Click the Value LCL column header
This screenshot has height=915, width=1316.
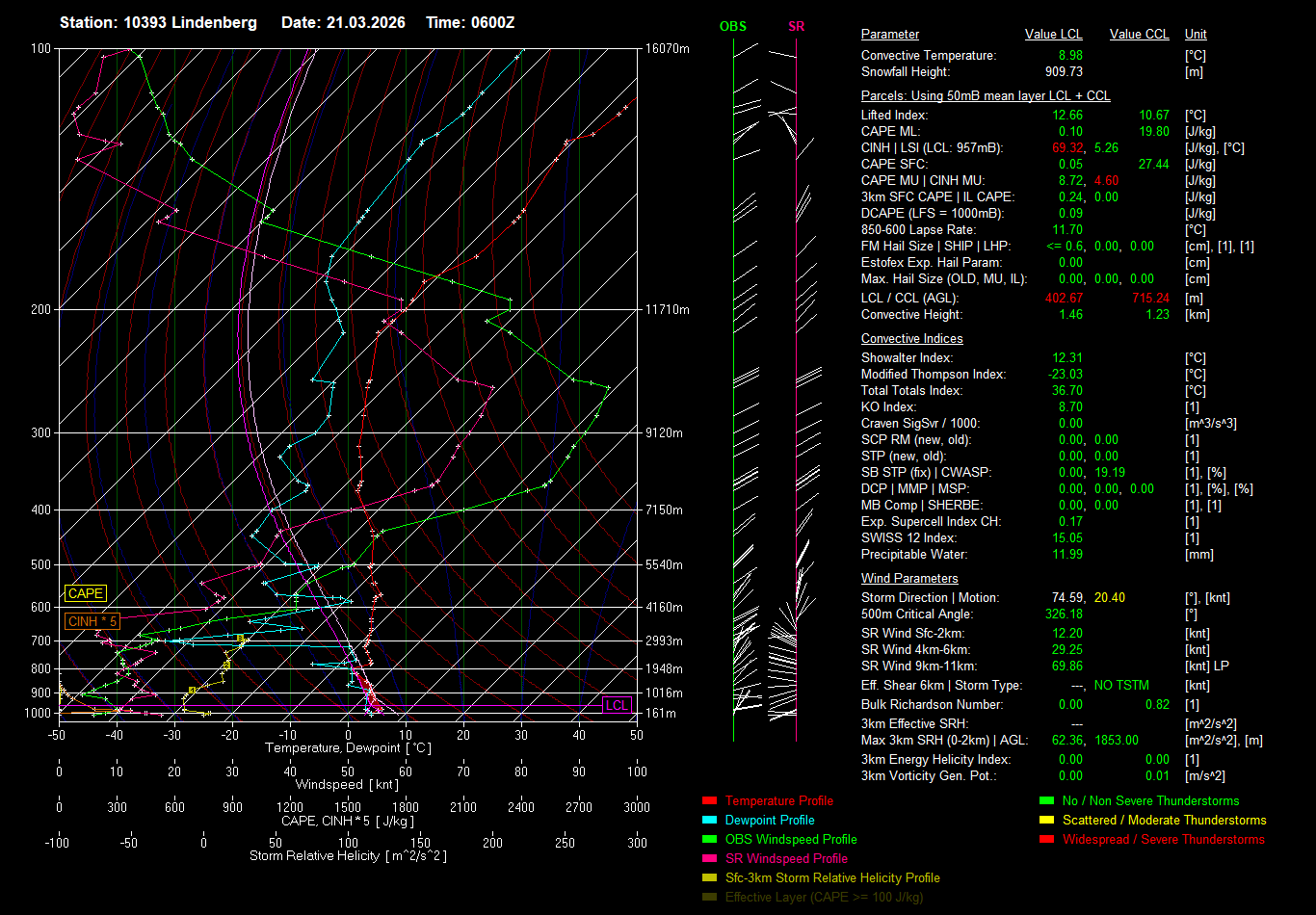coord(1054,35)
